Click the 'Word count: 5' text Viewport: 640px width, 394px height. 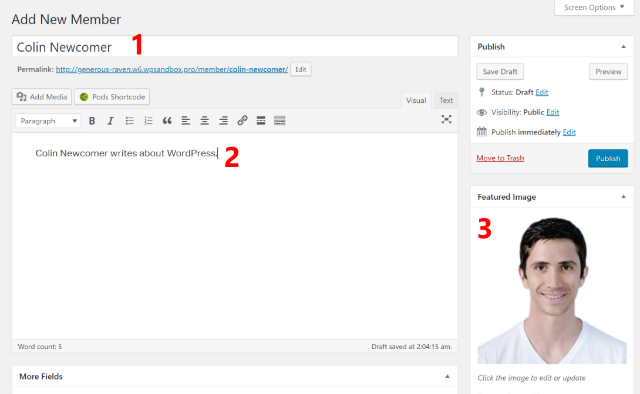click(40, 347)
